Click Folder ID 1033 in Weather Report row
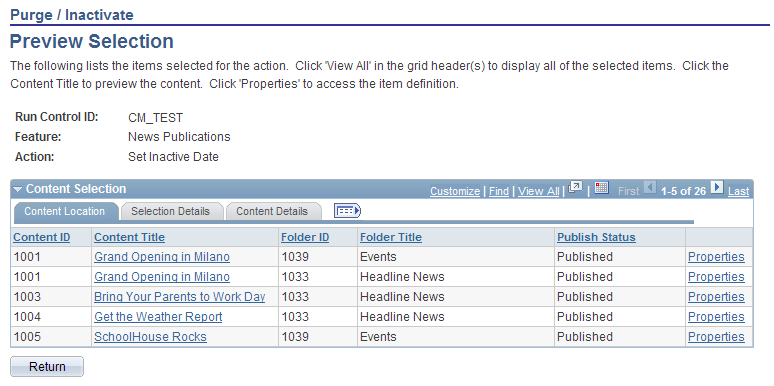 [295, 317]
